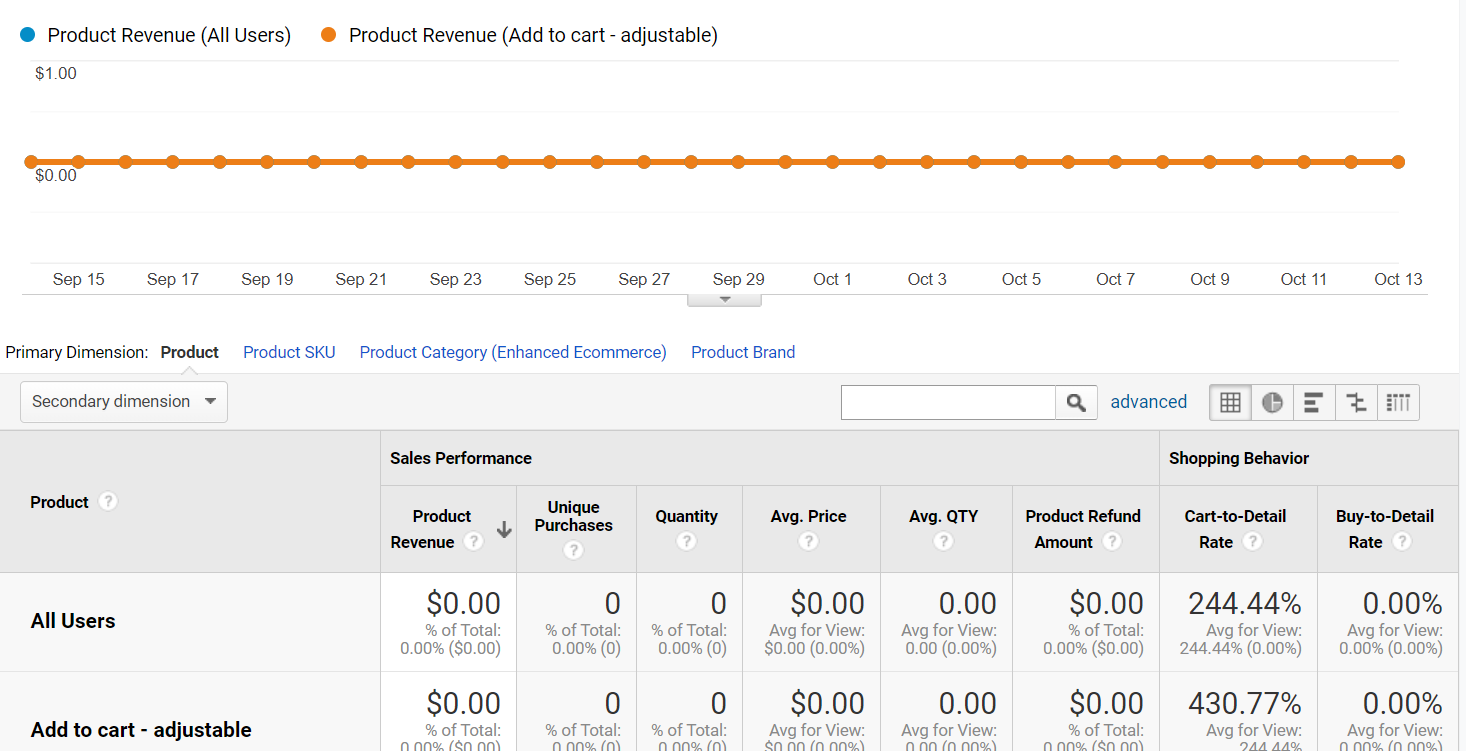Open the advanced filter link
The width and height of the screenshot is (1466, 751).
[x=1148, y=402]
